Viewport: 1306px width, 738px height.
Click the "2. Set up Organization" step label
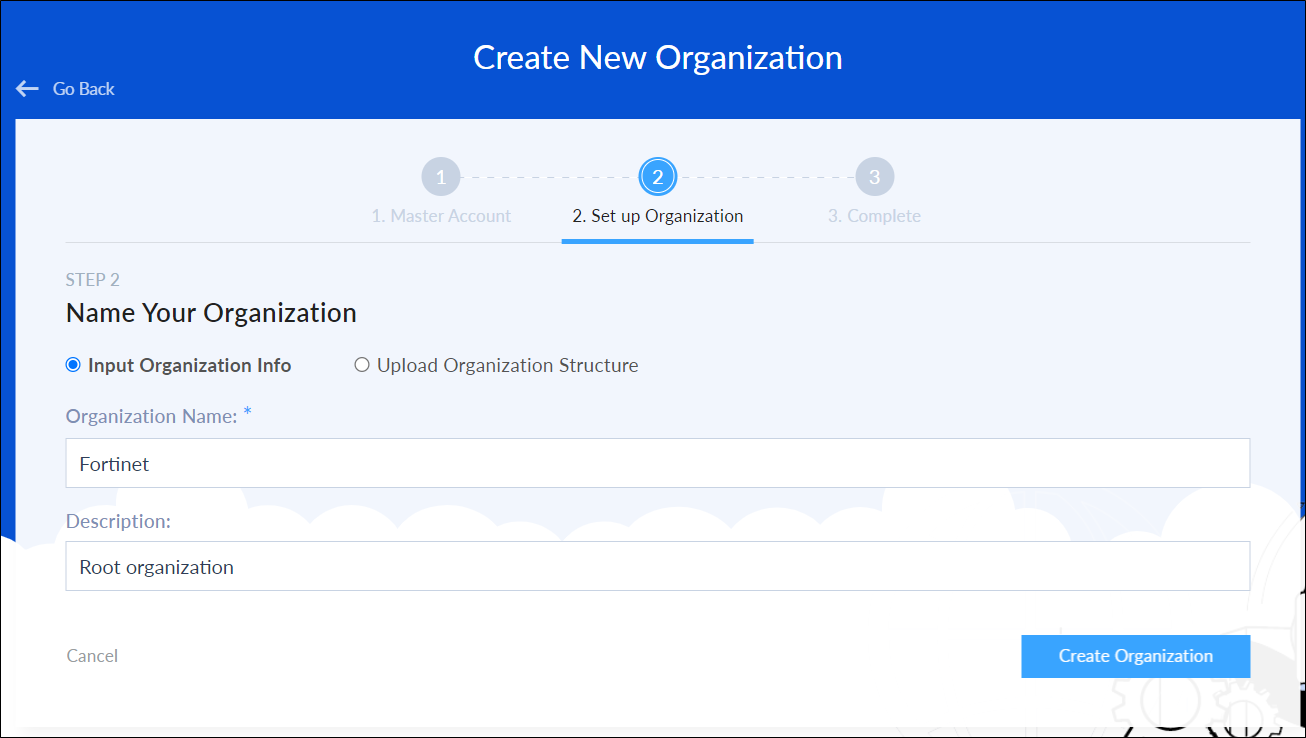(x=657, y=216)
